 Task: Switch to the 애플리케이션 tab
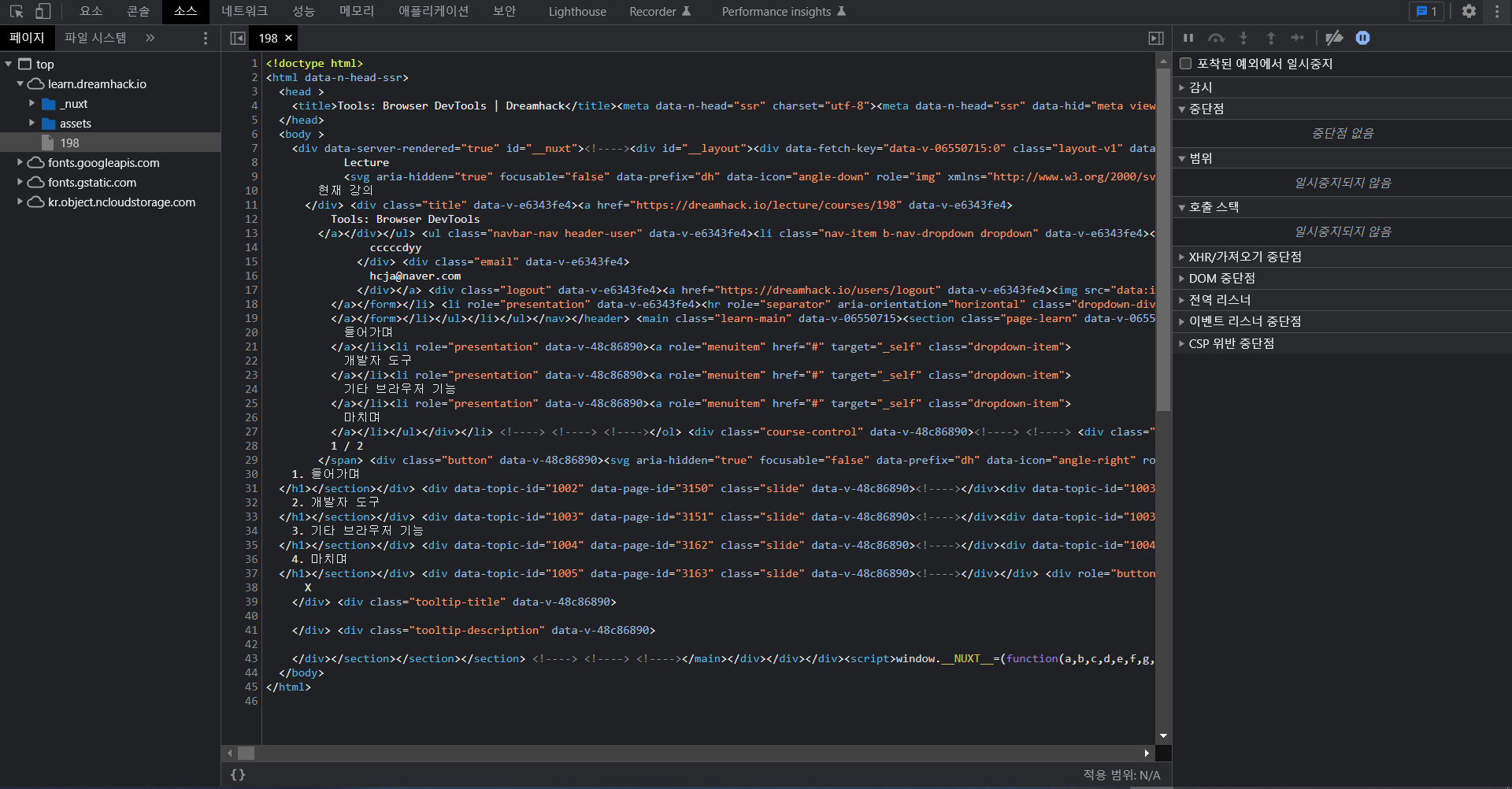(434, 12)
